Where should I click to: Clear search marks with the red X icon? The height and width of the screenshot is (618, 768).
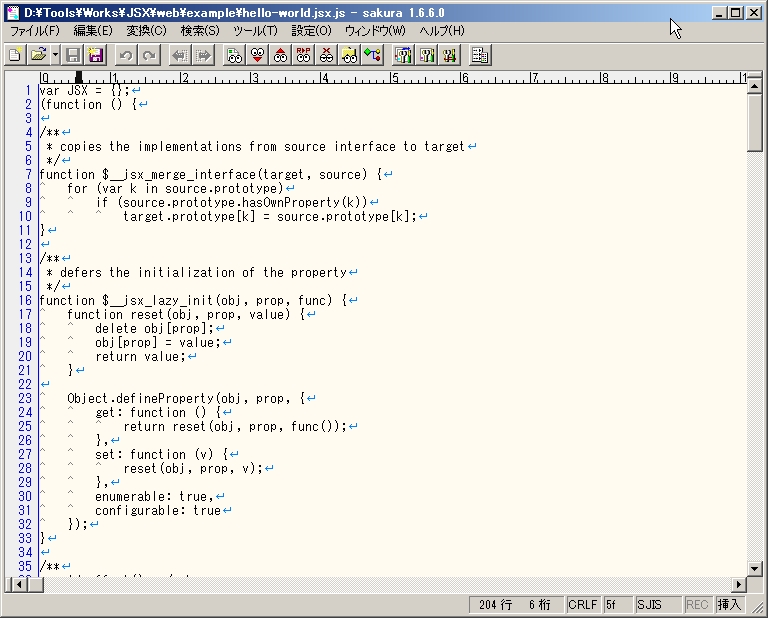(326, 55)
